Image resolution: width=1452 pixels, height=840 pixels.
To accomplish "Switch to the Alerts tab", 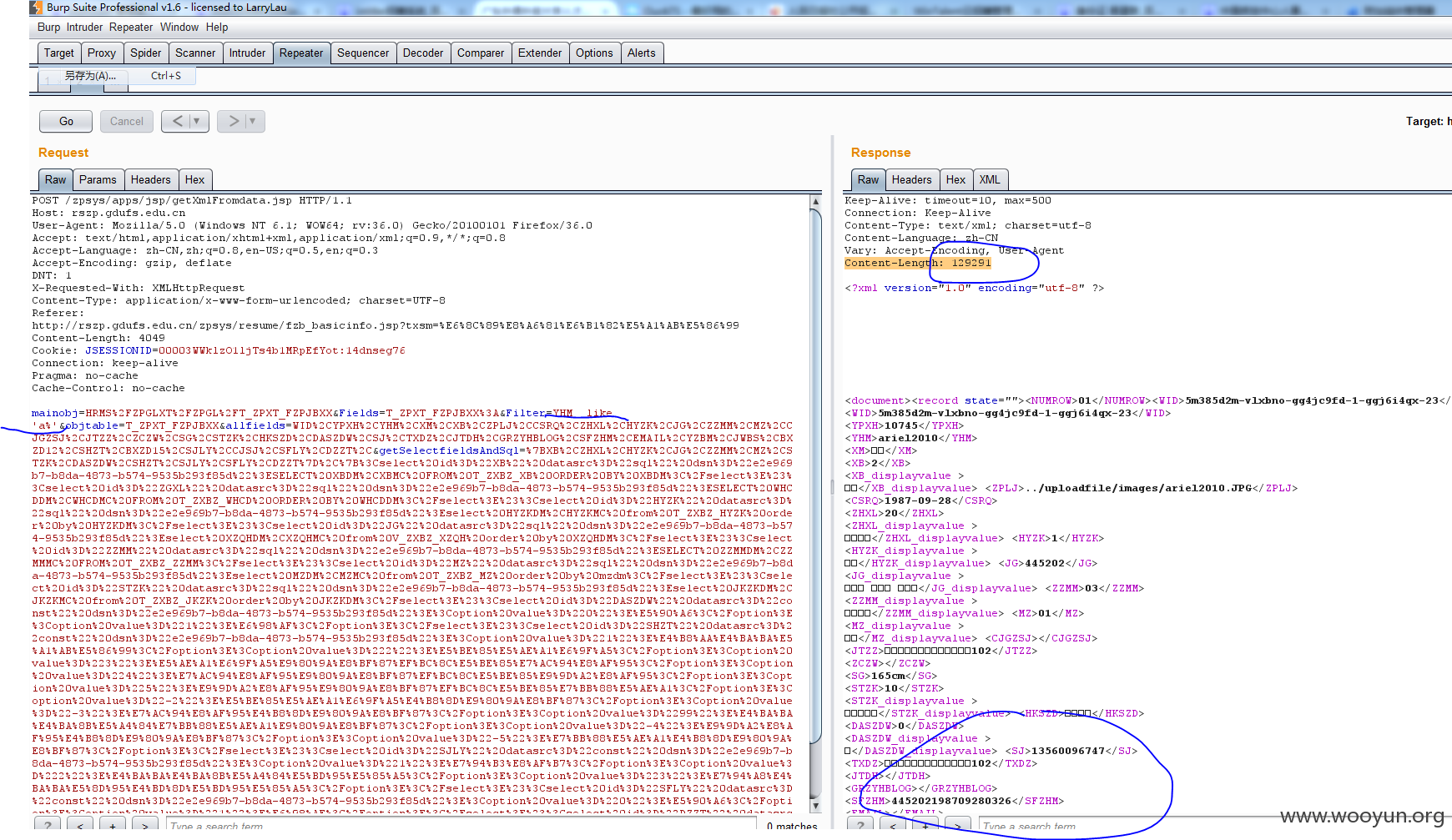I will [642, 53].
